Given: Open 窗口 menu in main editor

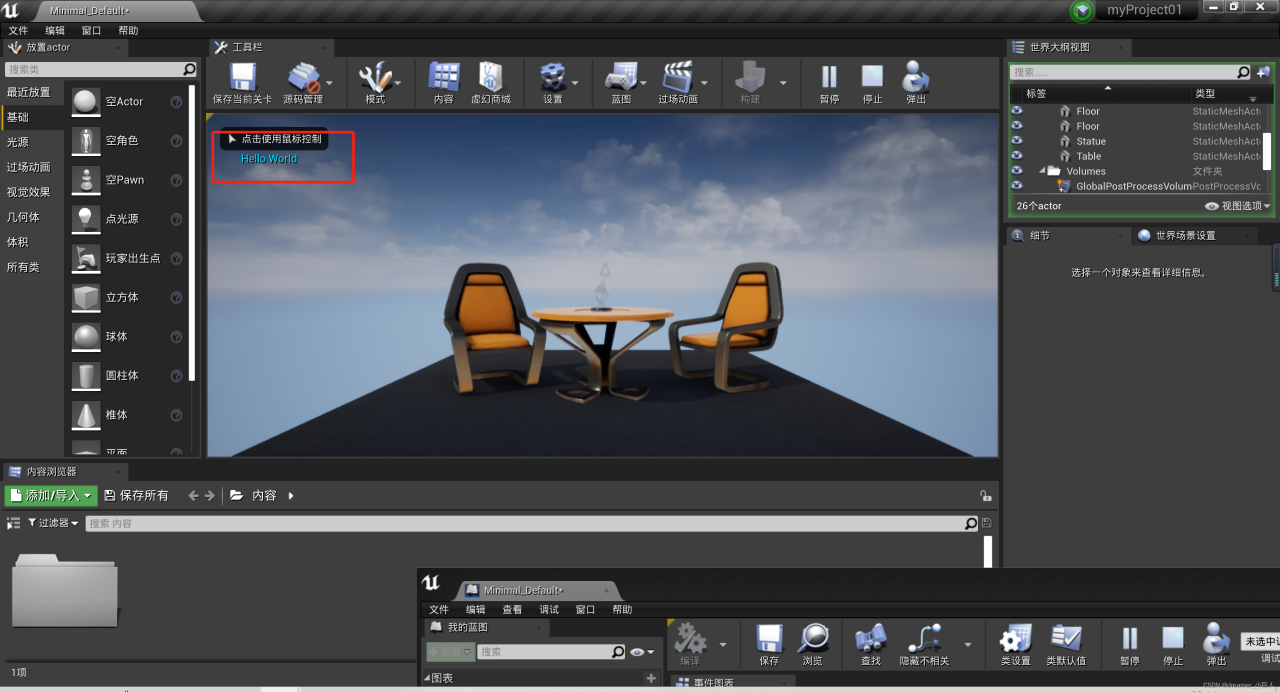Looking at the screenshot, I should (x=92, y=31).
